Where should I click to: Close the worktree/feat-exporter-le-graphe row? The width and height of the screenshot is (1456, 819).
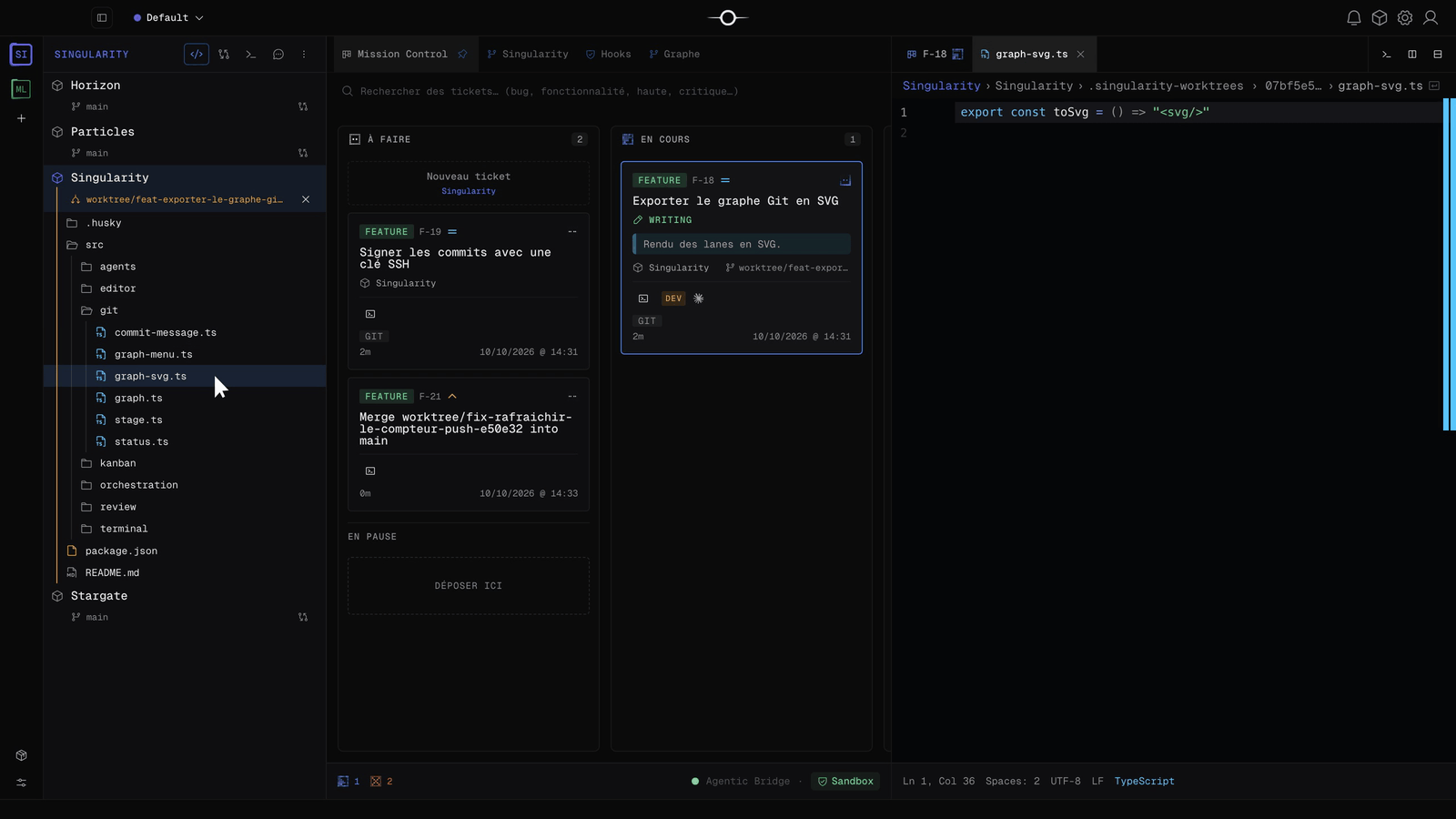(x=306, y=199)
